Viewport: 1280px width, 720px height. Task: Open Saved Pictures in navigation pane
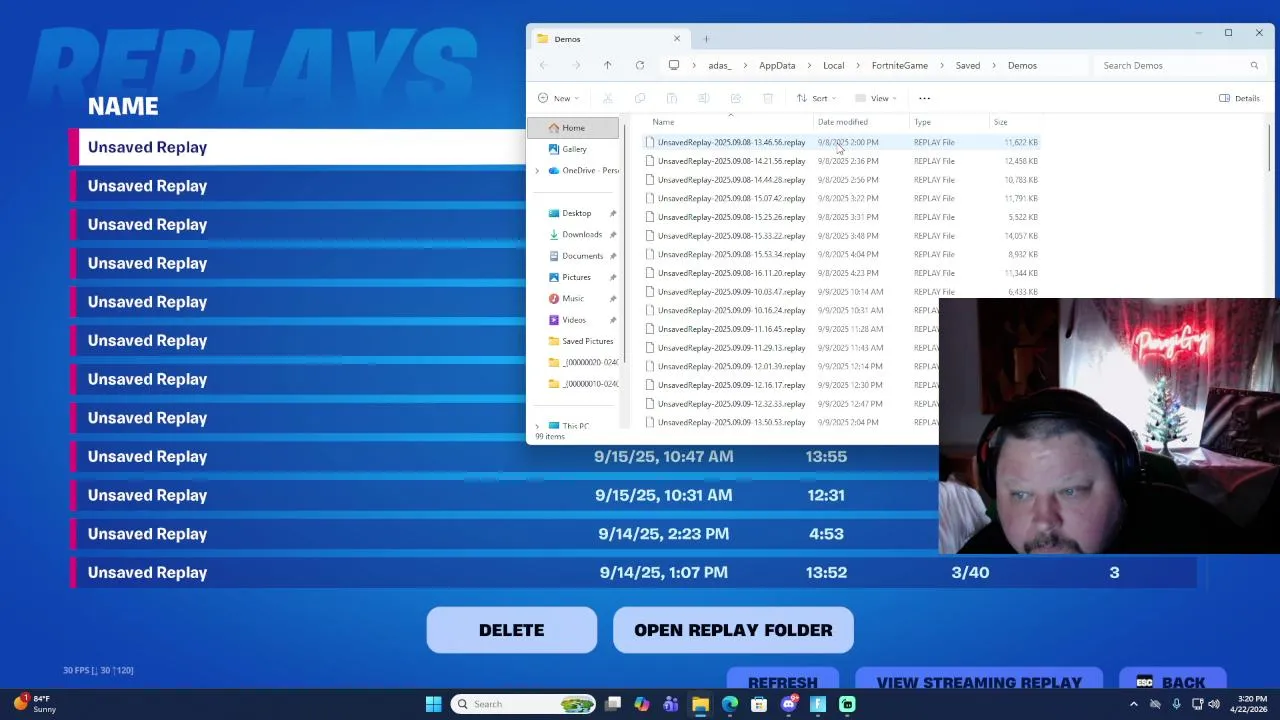click(x=587, y=341)
